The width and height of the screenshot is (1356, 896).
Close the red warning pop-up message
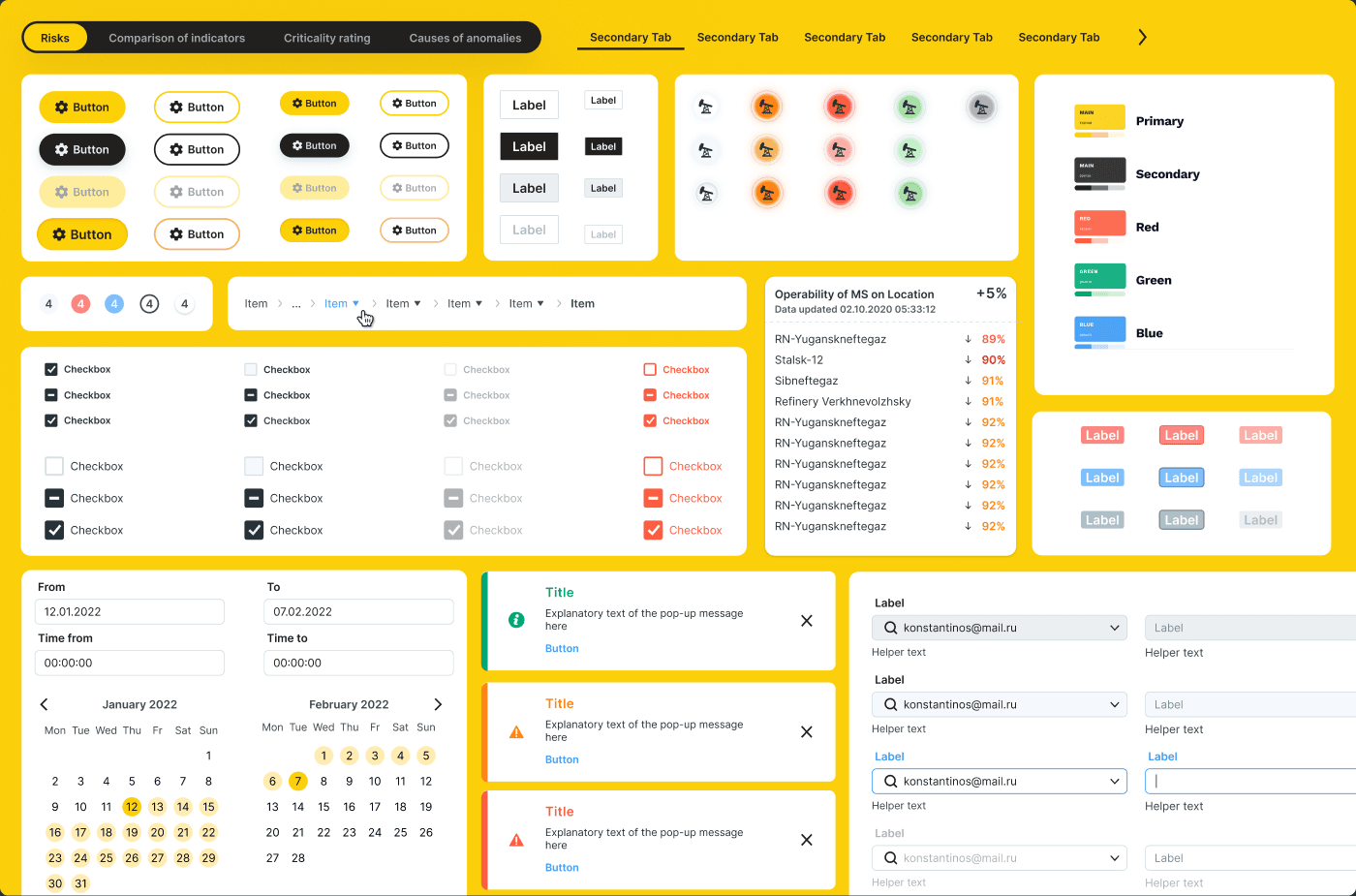point(807,840)
